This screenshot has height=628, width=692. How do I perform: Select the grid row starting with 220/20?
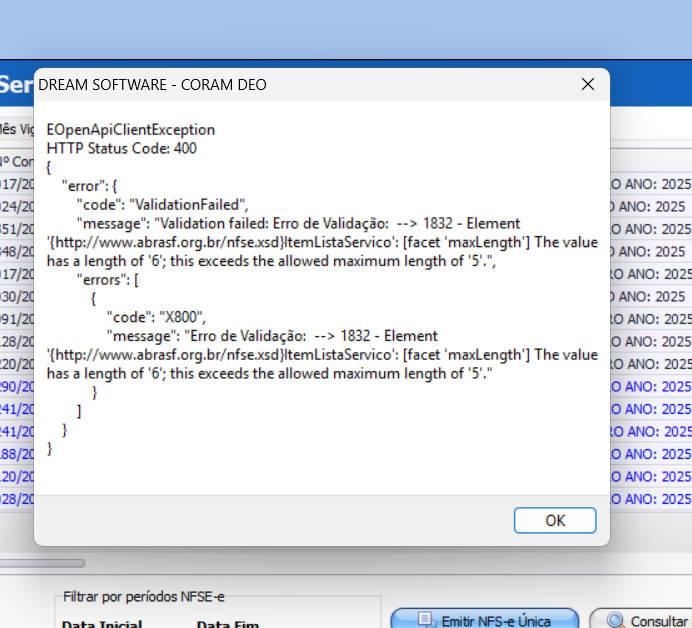point(17,364)
